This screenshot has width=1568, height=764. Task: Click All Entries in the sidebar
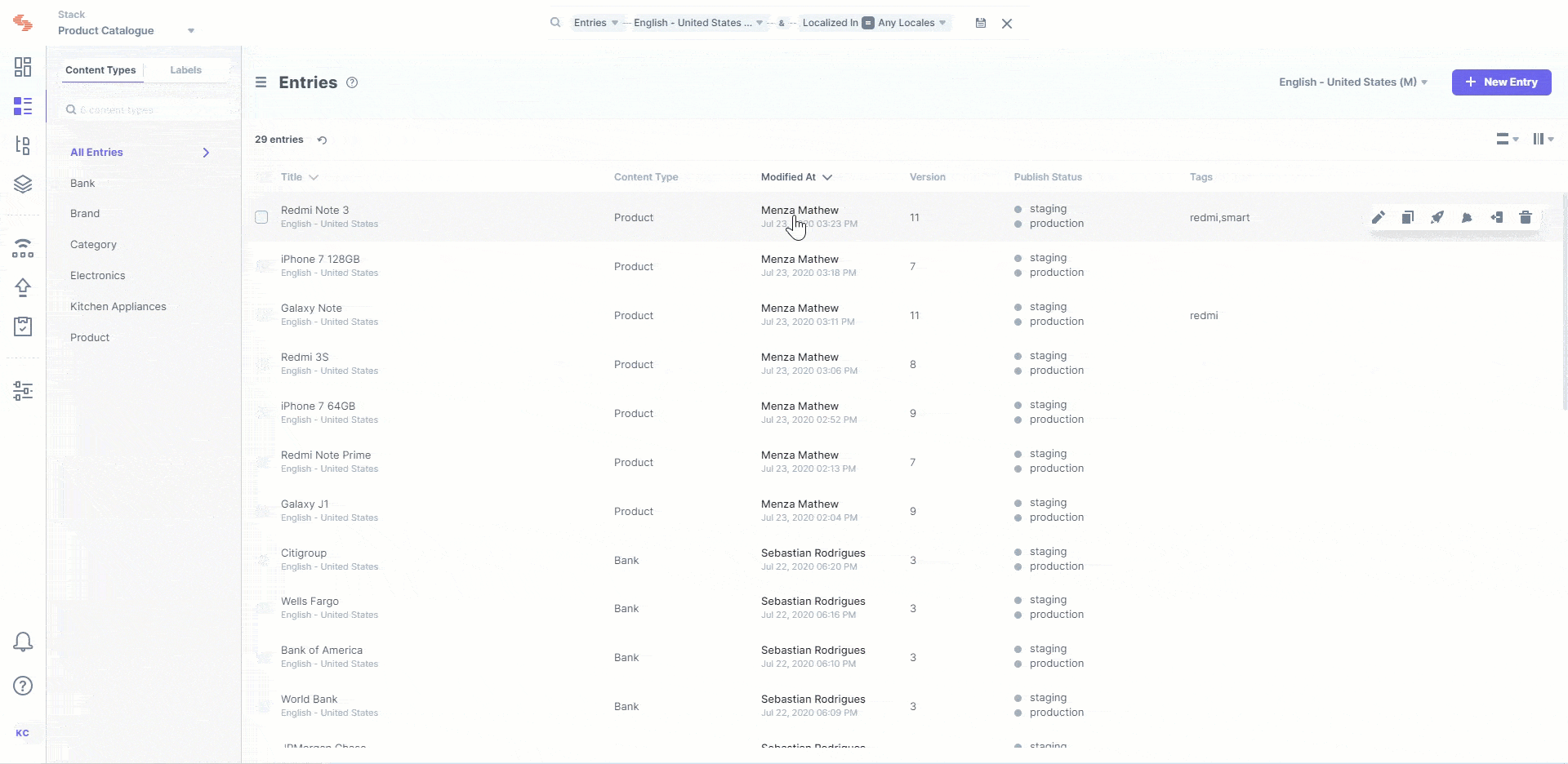tap(96, 153)
